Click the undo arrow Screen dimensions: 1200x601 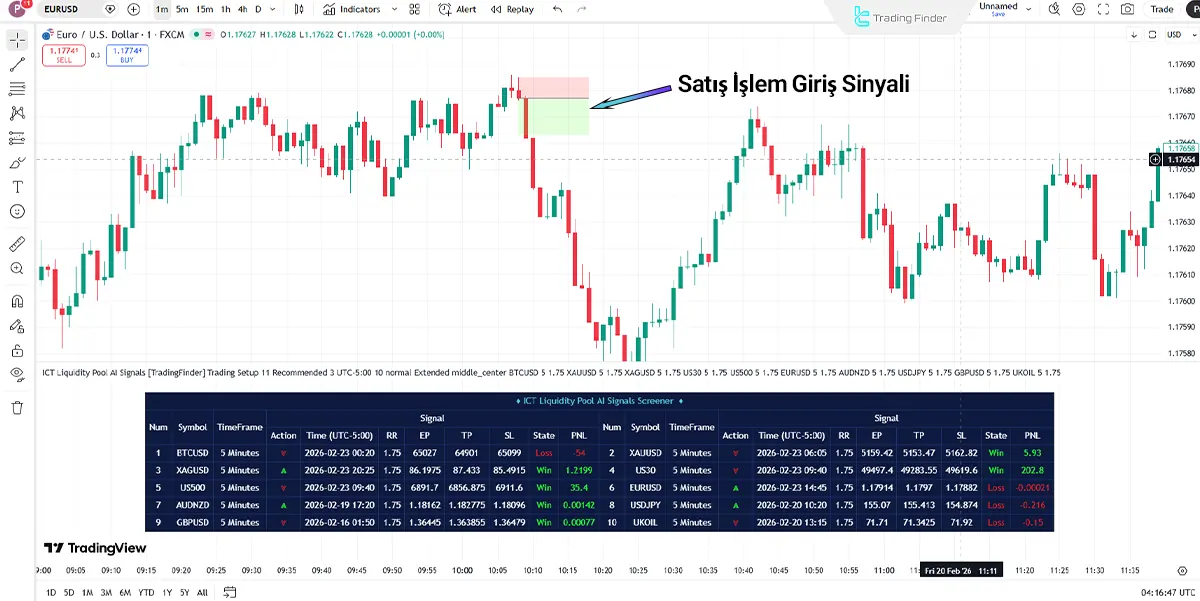558,9
